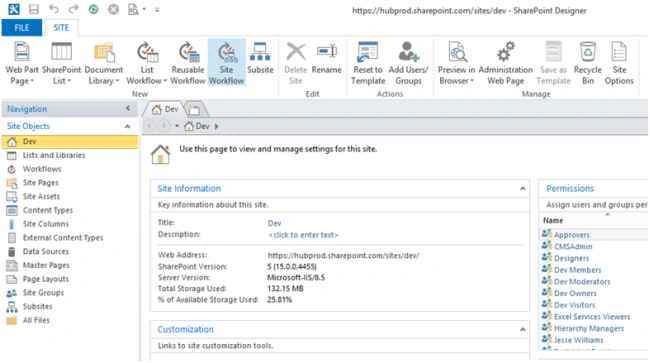
Task: Click the Site Workflow ribbon button
Action: coord(226,63)
